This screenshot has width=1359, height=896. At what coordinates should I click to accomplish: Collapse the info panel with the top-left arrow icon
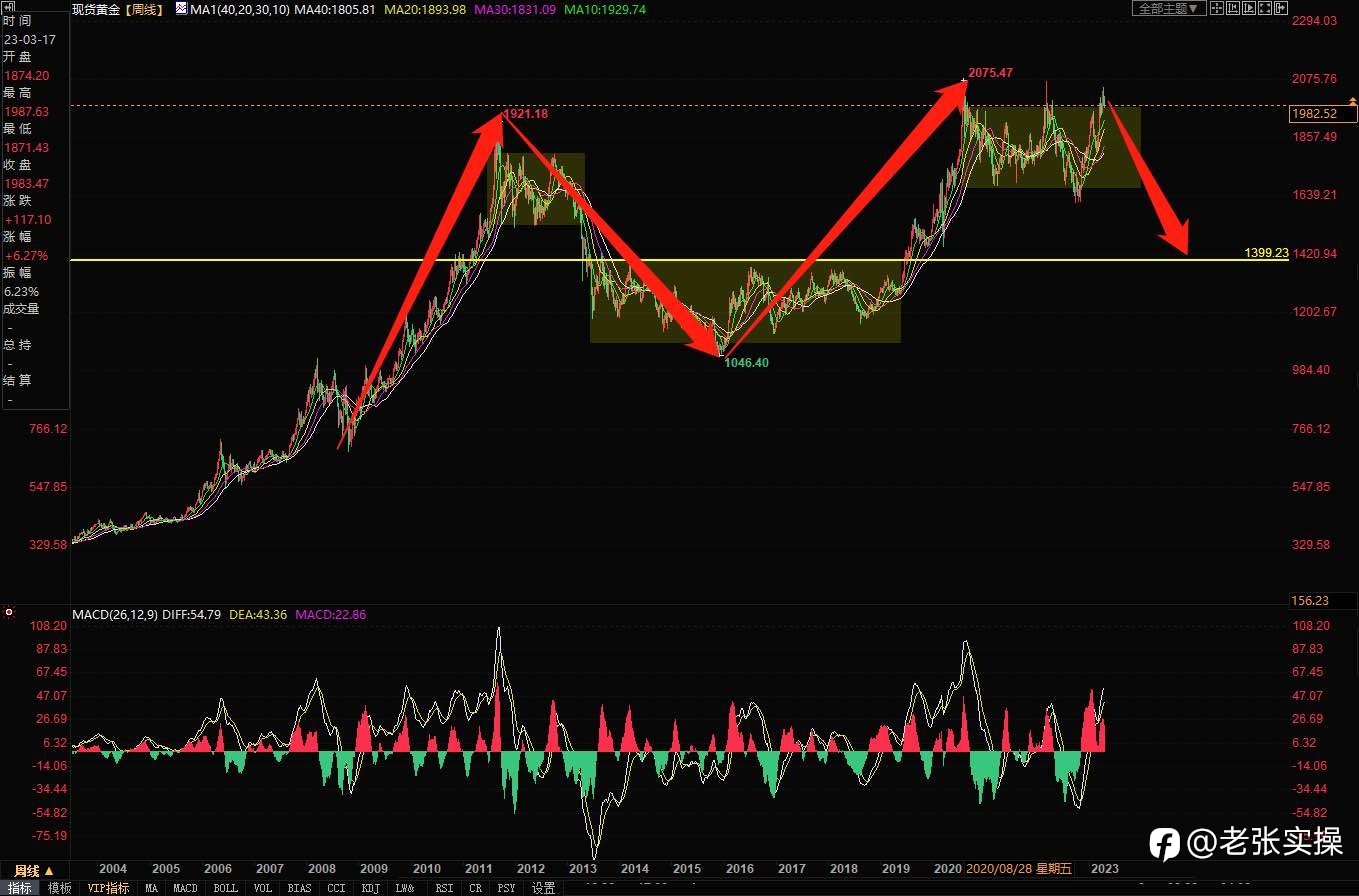click(9, 7)
